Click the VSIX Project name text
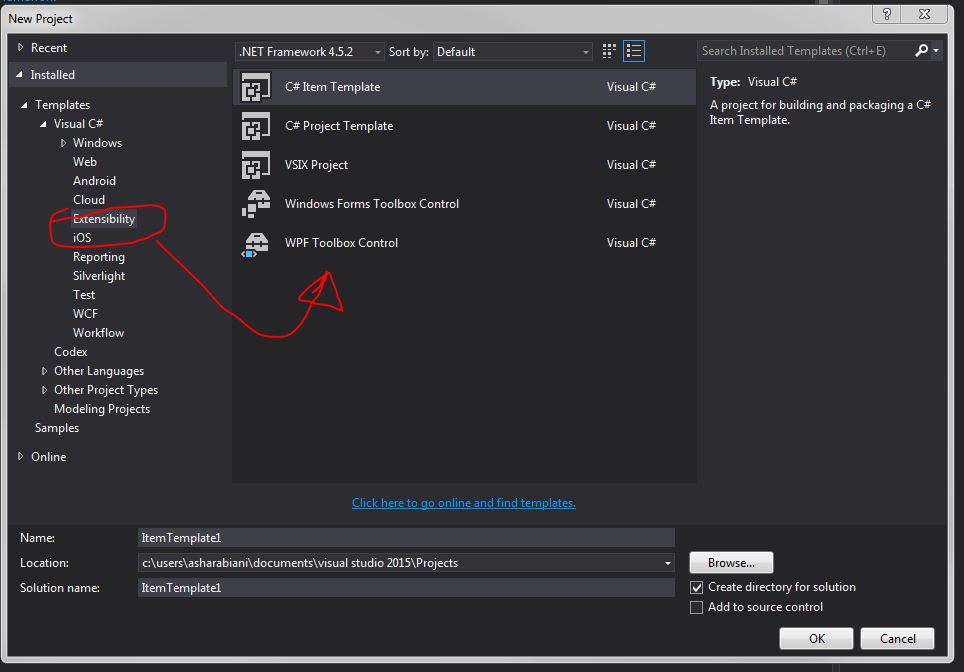Viewport: 964px width, 672px height. pos(316,165)
